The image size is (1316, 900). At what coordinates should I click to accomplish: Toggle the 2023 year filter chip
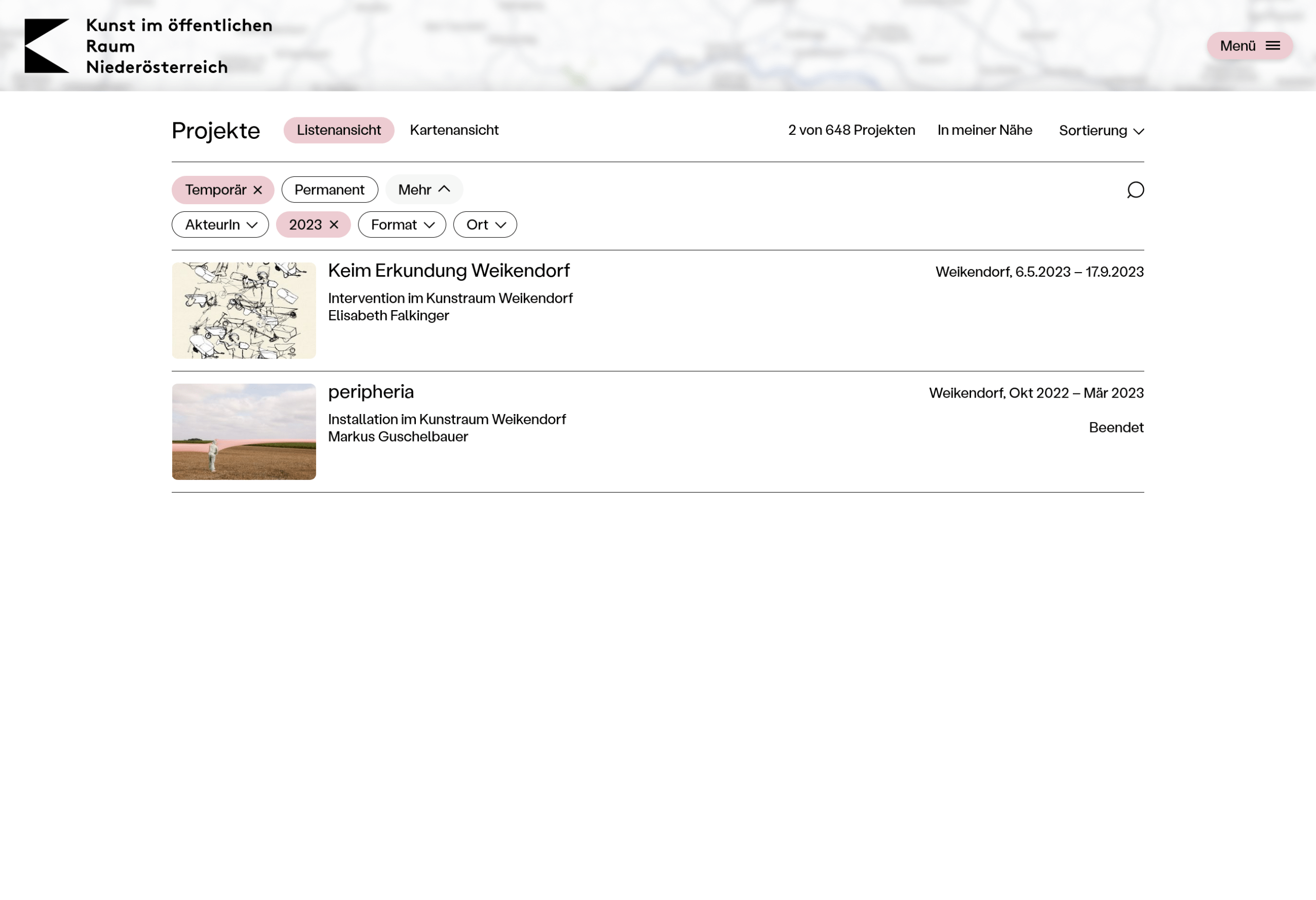pyautogui.click(x=305, y=225)
